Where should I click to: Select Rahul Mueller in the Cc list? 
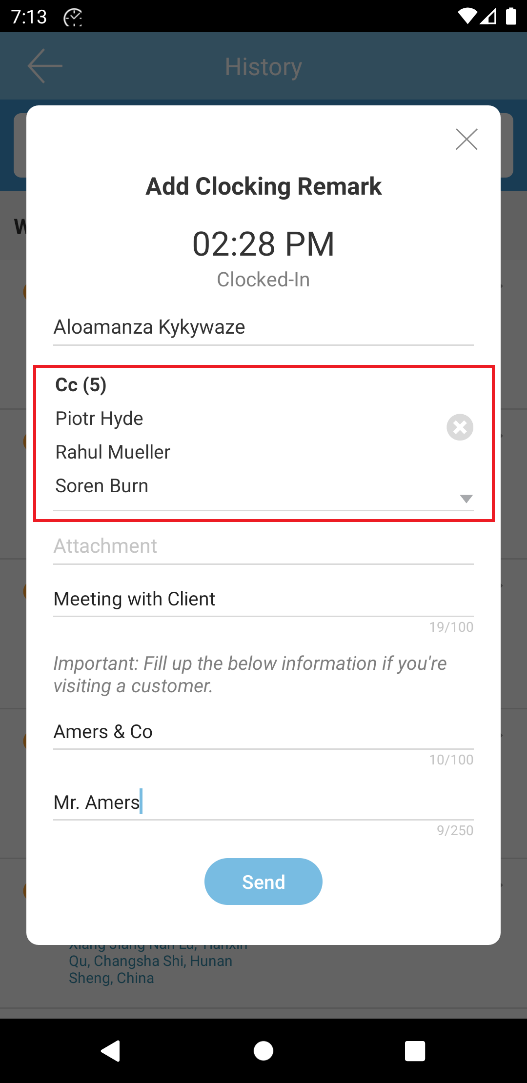(113, 452)
